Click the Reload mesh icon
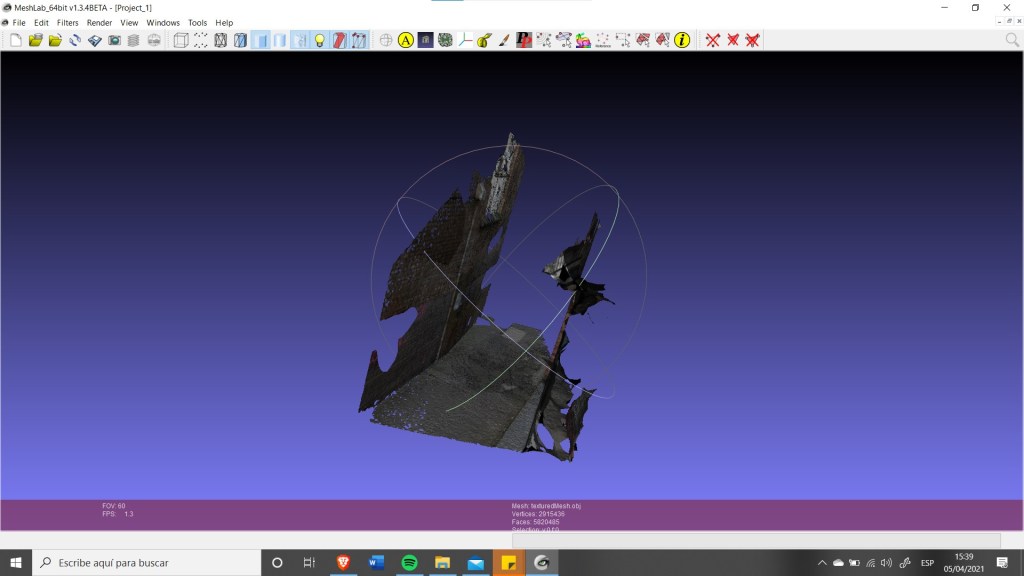The width and height of the screenshot is (1024, 576). point(75,40)
